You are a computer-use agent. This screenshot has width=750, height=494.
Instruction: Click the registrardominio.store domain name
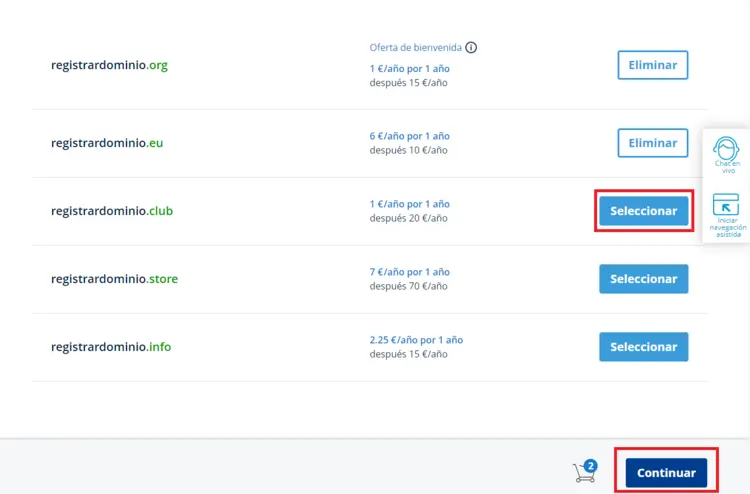[x=114, y=279]
